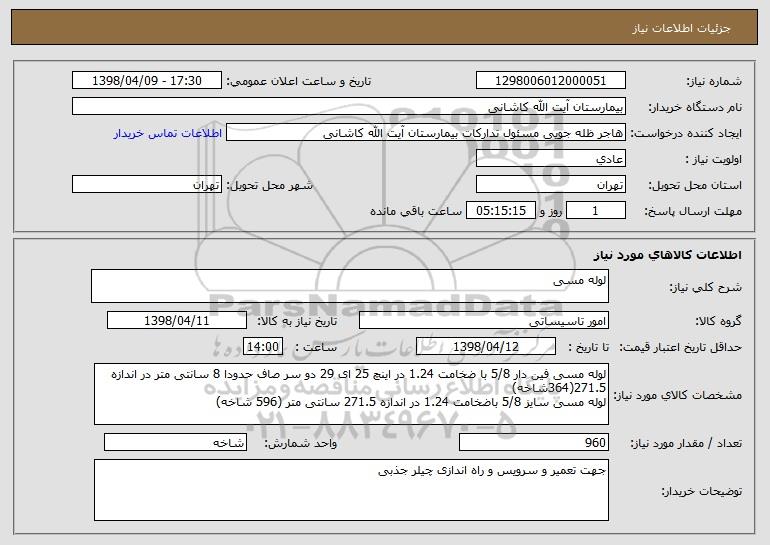Image resolution: width=770 pixels, height=545 pixels.
Task: Click the remaining time field 05:15:15
Action: (500, 211)
